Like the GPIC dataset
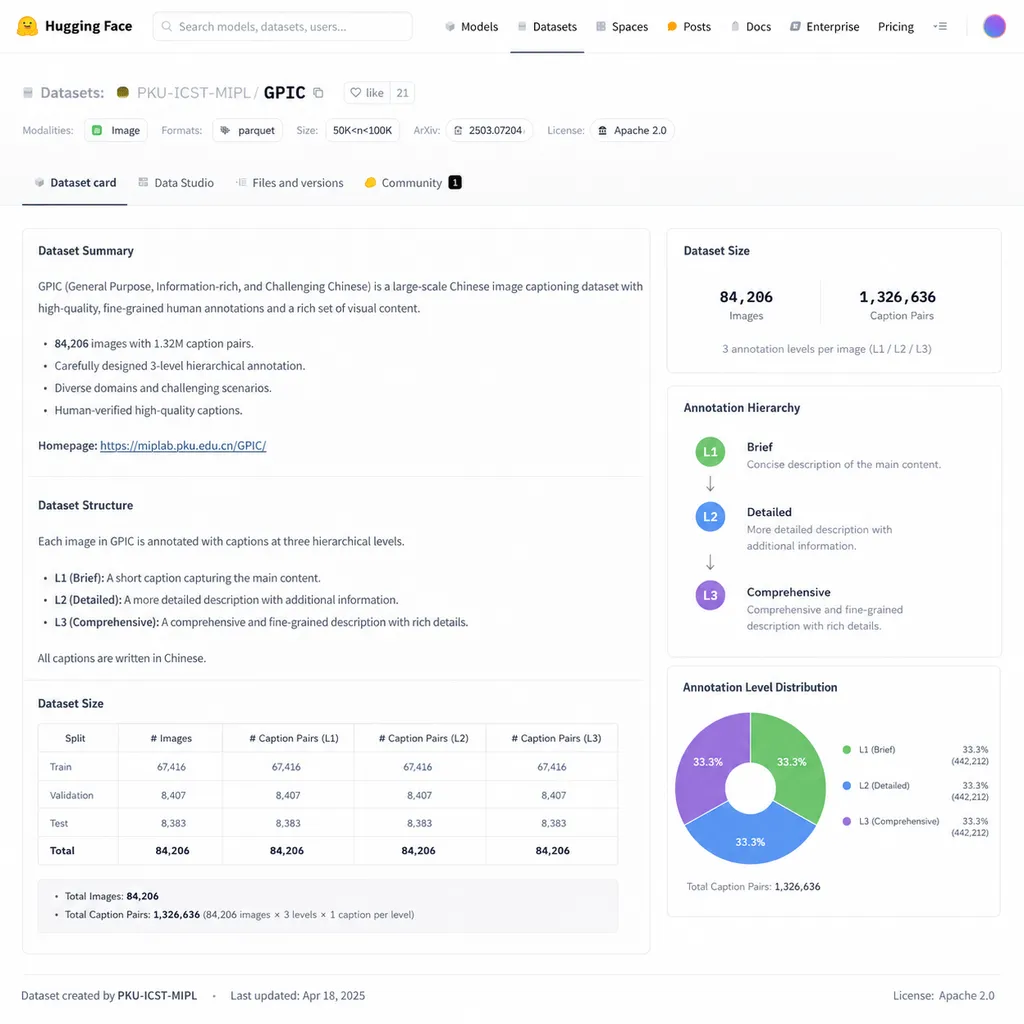This screenshot has width=1024, height=1024. click(x=367, y=93)
